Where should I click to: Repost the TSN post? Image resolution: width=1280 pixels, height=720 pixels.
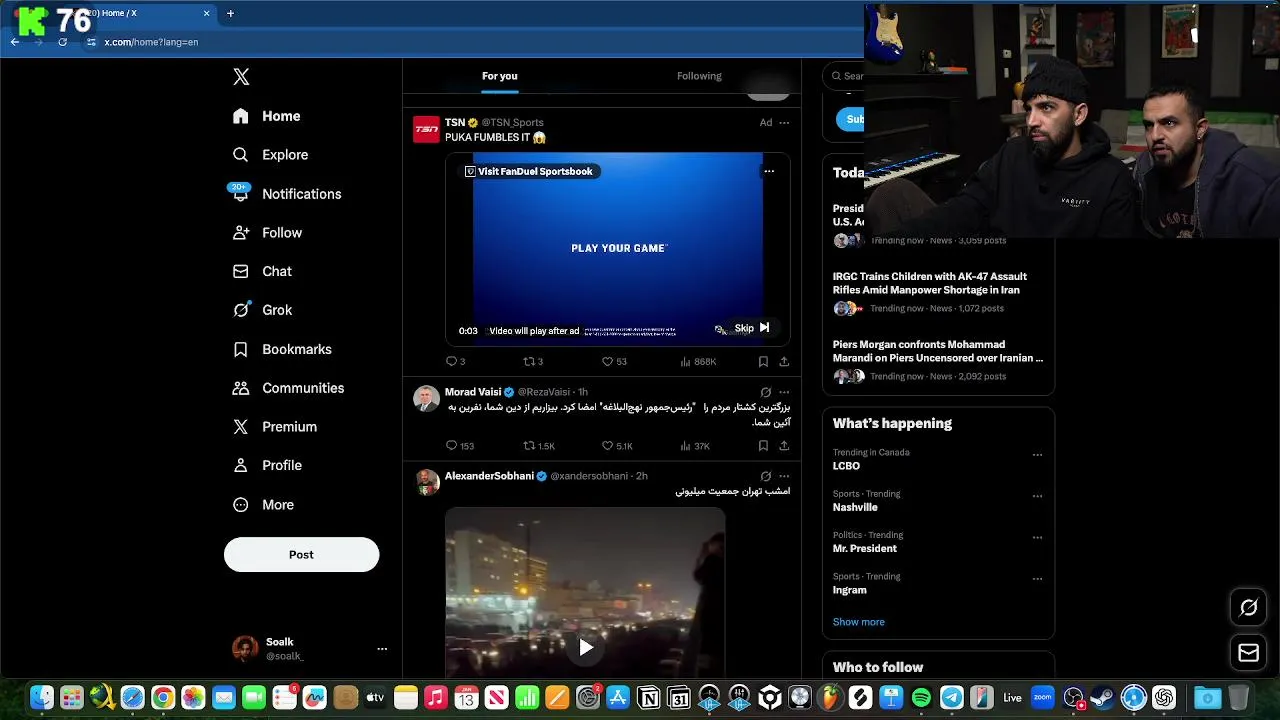click(x=533, y=361)
